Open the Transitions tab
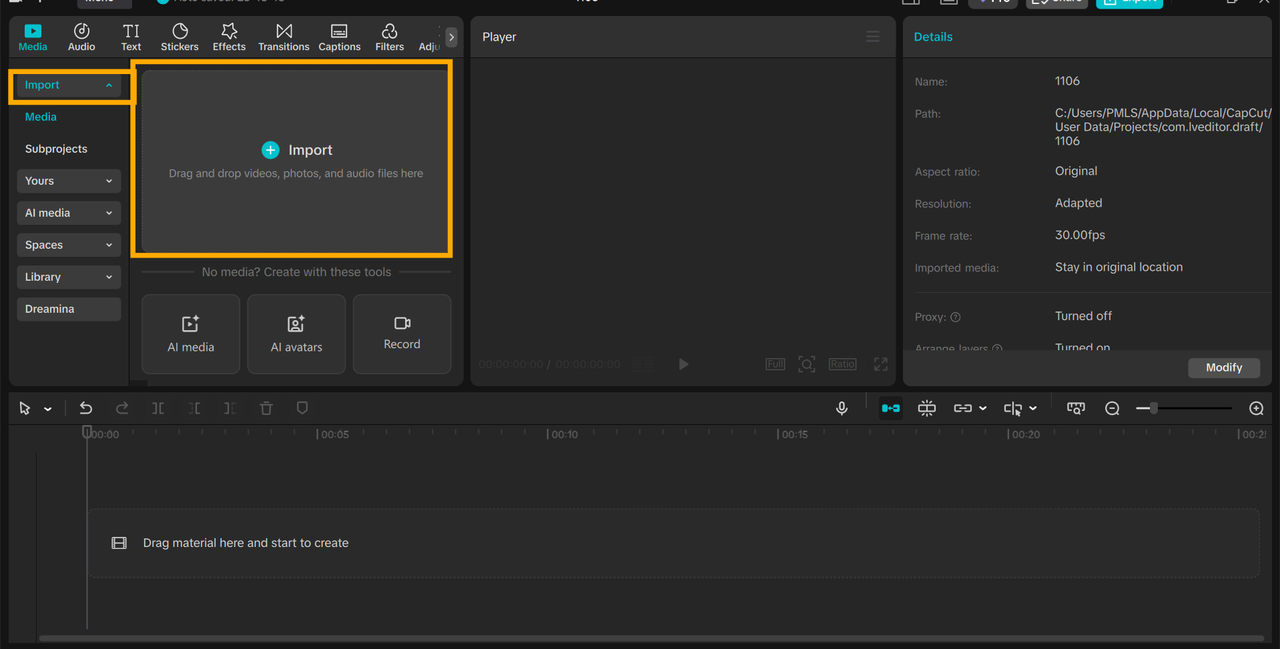 (284, 37)
